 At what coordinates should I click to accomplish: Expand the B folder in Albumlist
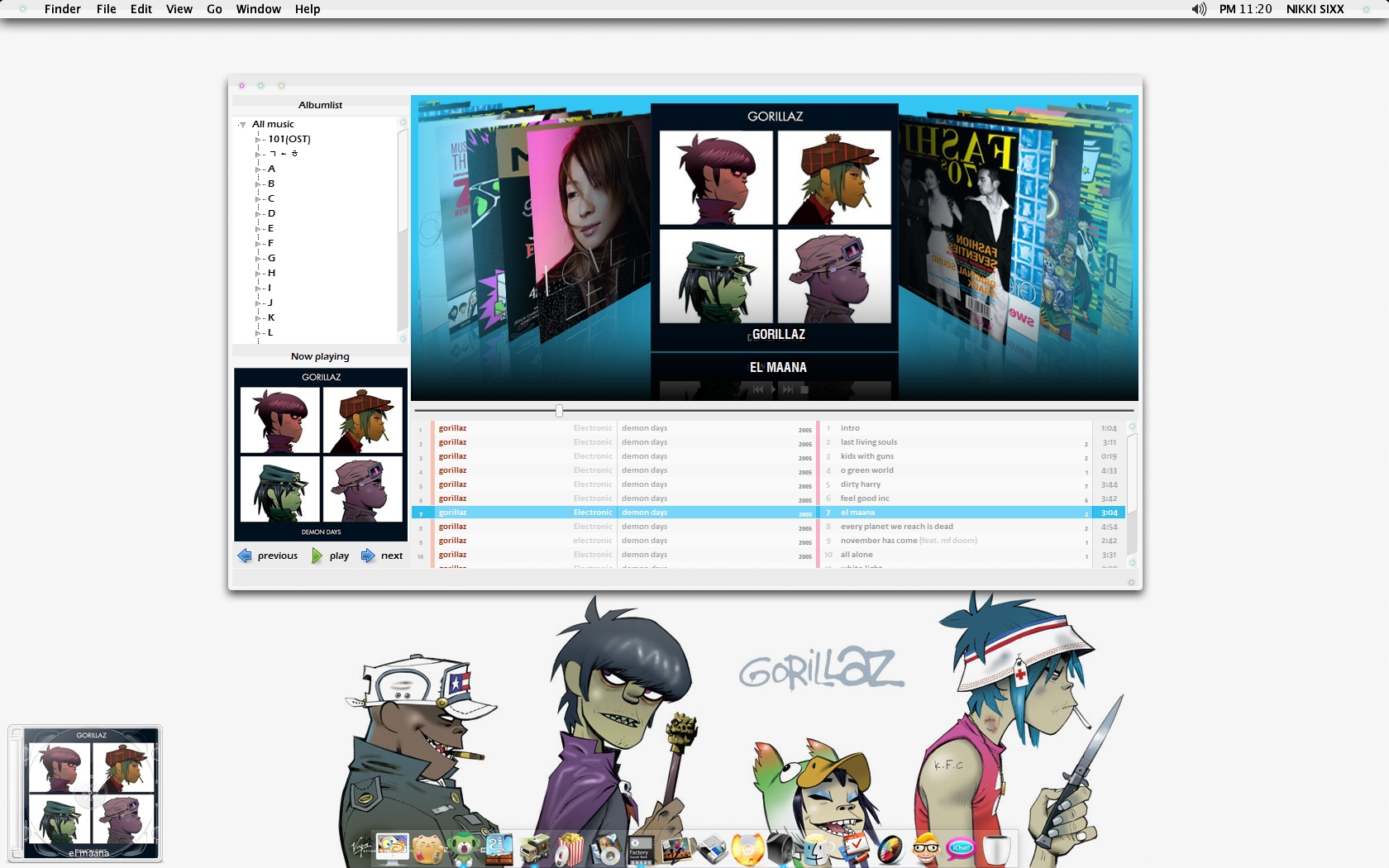point(258,184)
